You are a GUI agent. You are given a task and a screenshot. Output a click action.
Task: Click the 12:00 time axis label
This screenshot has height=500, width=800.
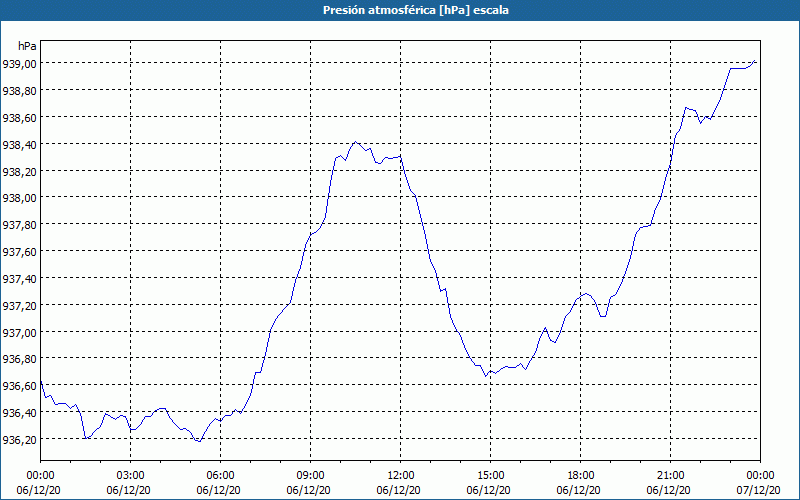(401, 476)
